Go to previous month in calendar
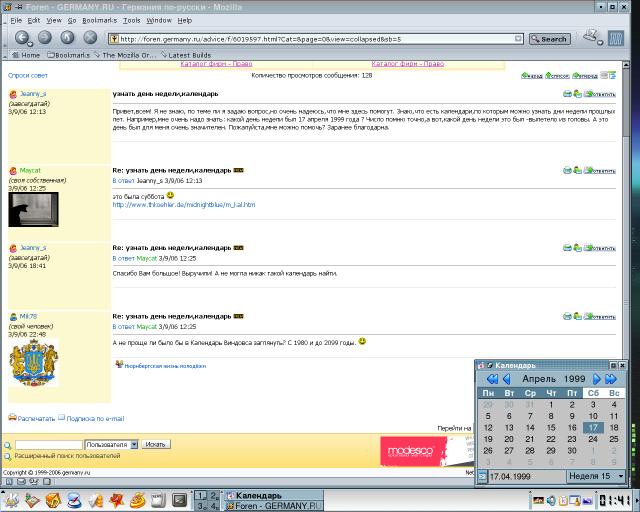 [x=506, y=380]
